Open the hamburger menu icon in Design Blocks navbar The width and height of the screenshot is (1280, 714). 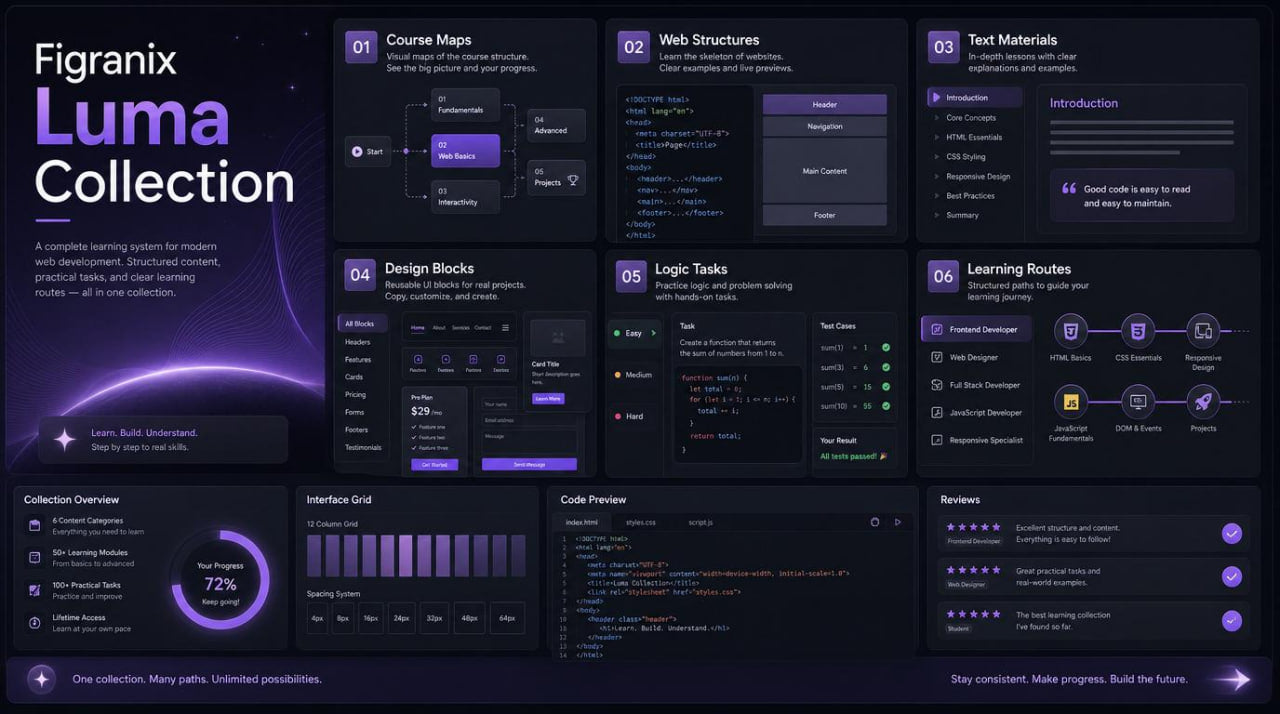[x=506, y=328]
